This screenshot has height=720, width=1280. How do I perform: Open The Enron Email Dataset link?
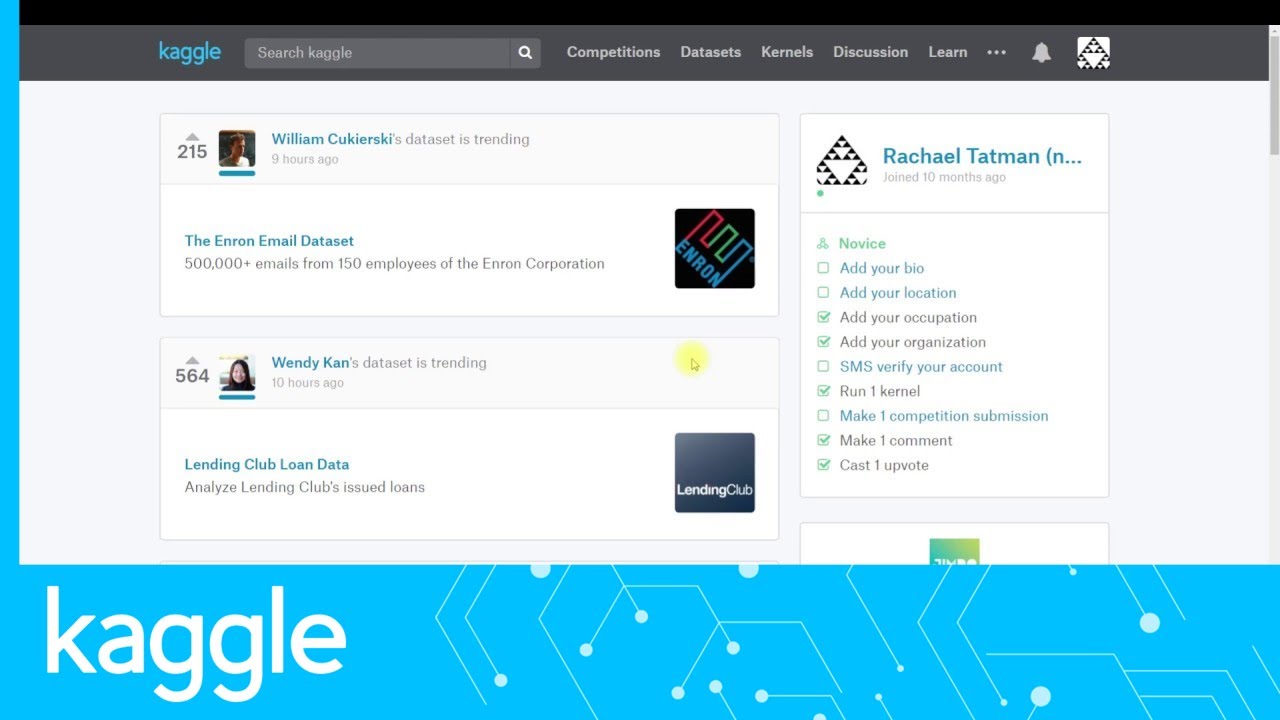point(269,241)
